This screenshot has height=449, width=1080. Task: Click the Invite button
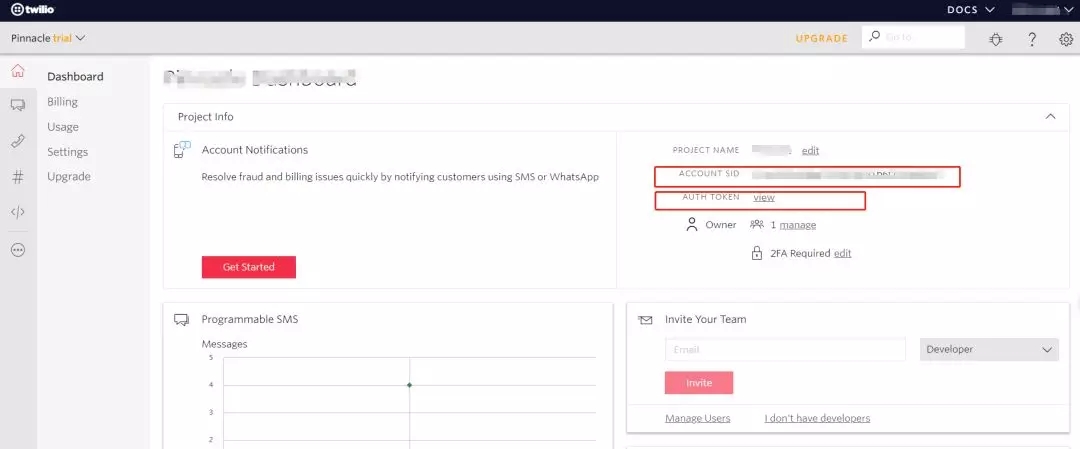(699, 383)
